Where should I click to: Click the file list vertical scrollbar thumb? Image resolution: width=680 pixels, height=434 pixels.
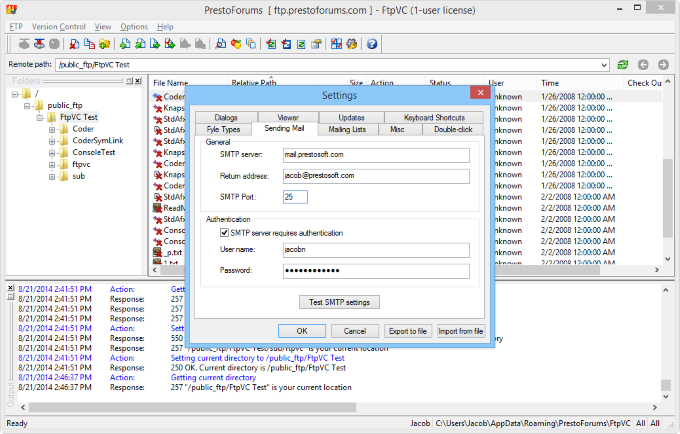(667, 198)
